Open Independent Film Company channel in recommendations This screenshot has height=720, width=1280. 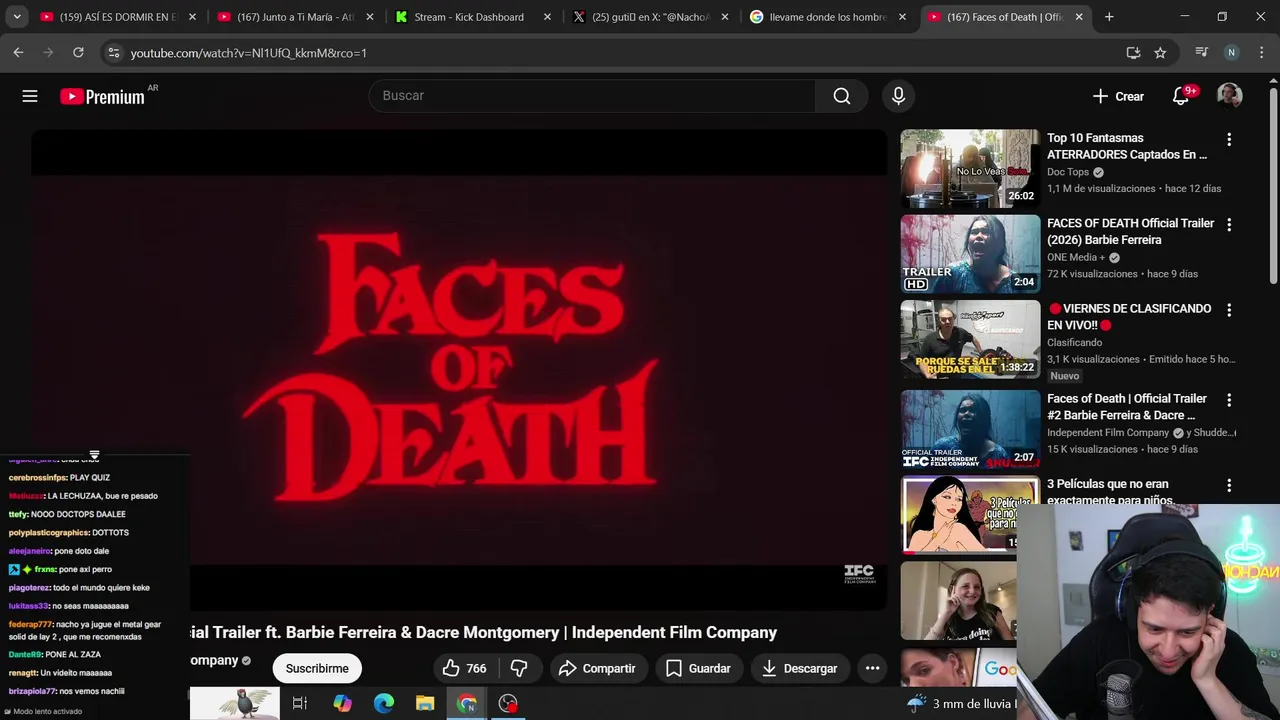pos(1107,433)
